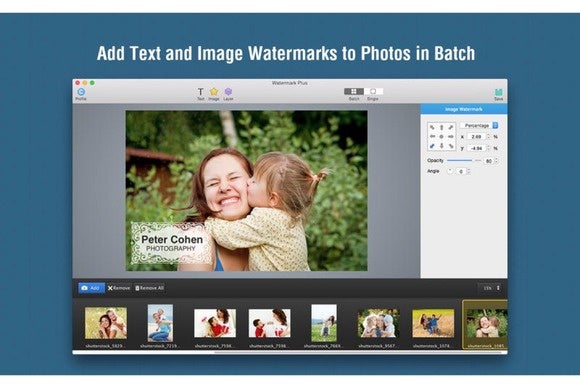Select the Image Watermark panel header
Screen dimensions: 580x388
tap(464, 109)
